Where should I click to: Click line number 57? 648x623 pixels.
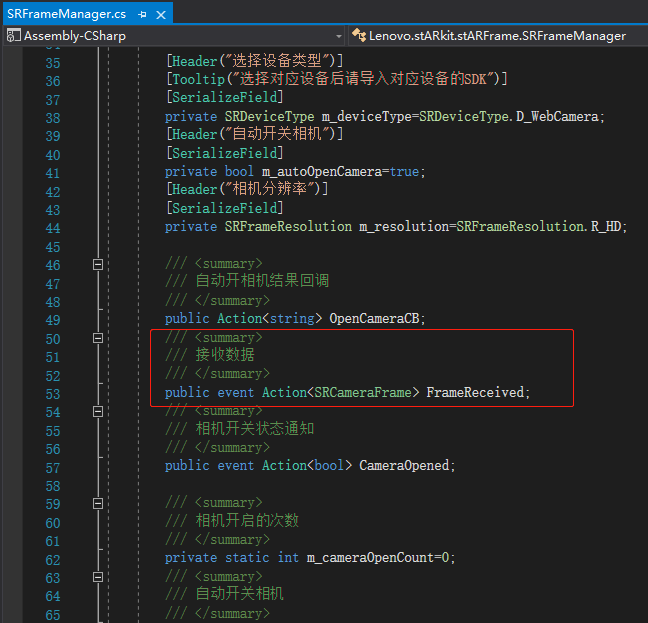(53, 468)
